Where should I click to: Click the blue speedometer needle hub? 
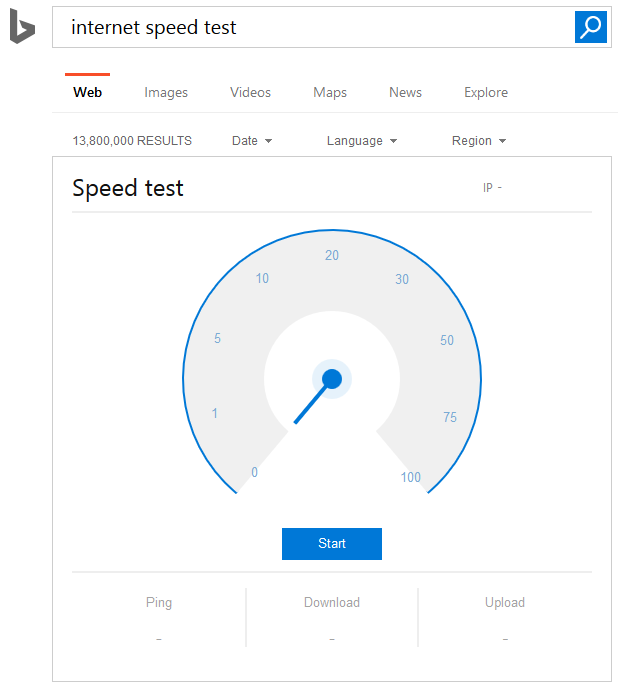332,379
